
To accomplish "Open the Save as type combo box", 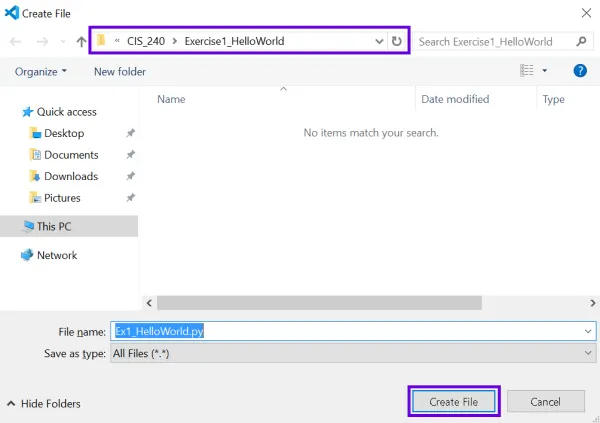I will click(353, 353).
